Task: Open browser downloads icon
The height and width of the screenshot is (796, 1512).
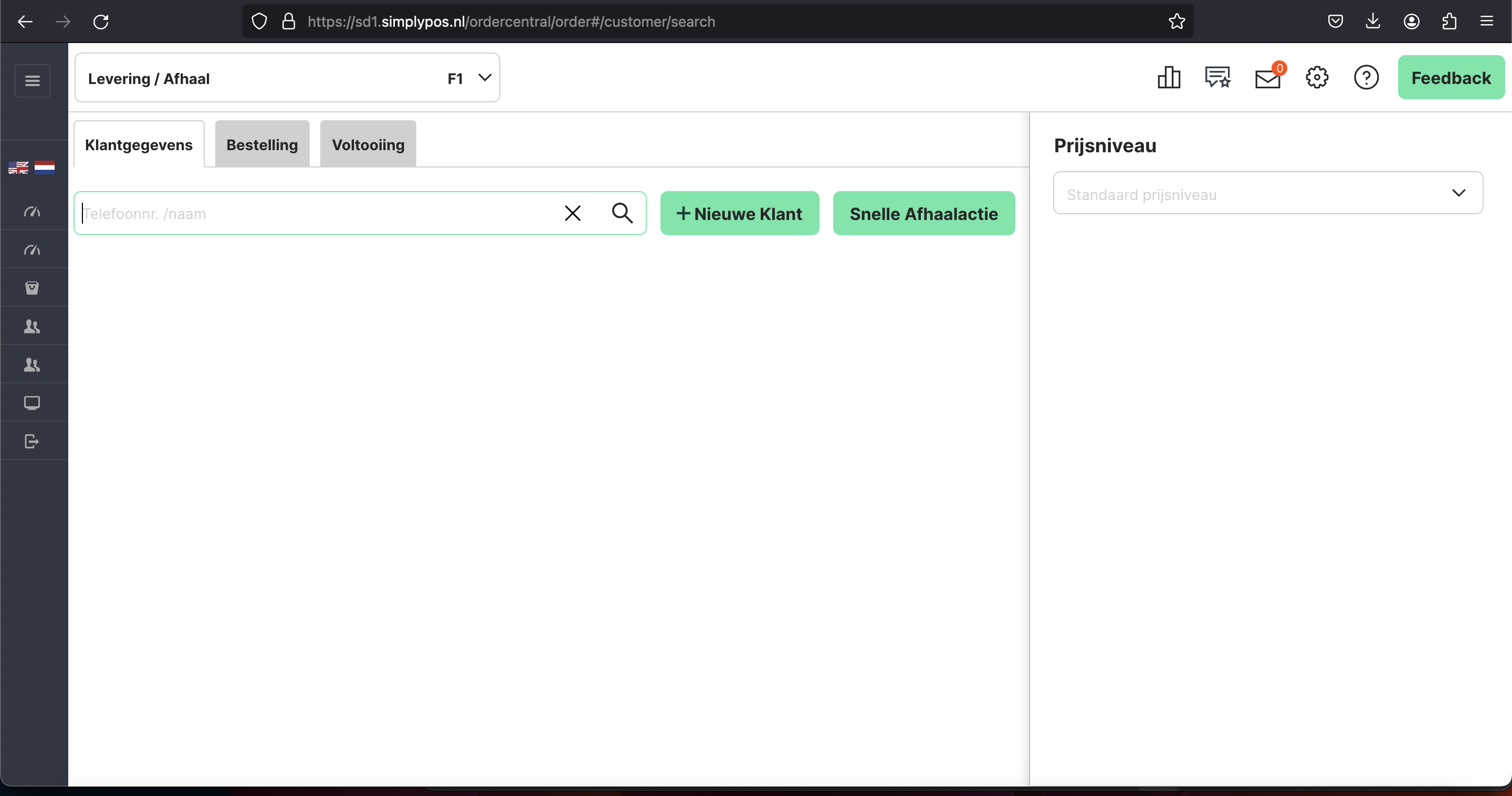Action: [1373, 22]
